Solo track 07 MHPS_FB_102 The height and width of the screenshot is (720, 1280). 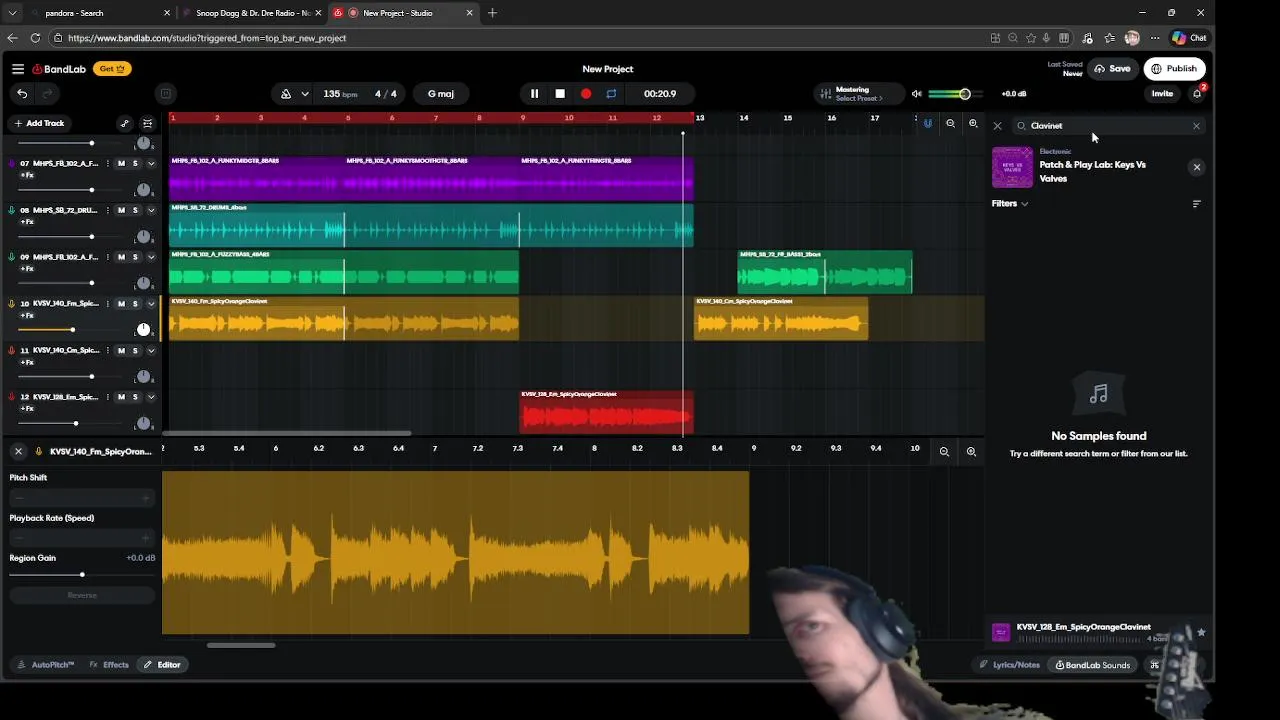[135, 164]
